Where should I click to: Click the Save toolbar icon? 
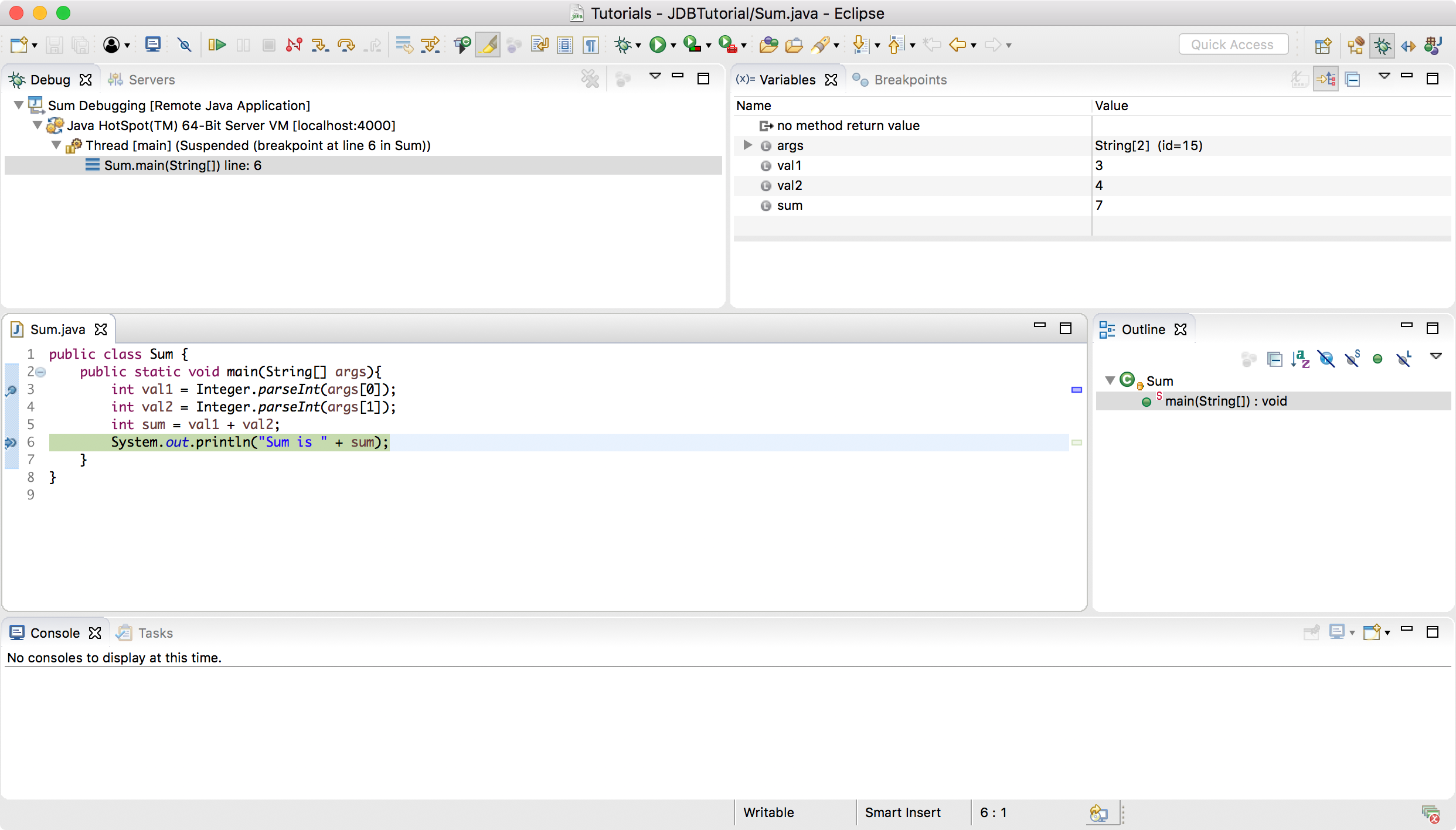pos(55,45)
